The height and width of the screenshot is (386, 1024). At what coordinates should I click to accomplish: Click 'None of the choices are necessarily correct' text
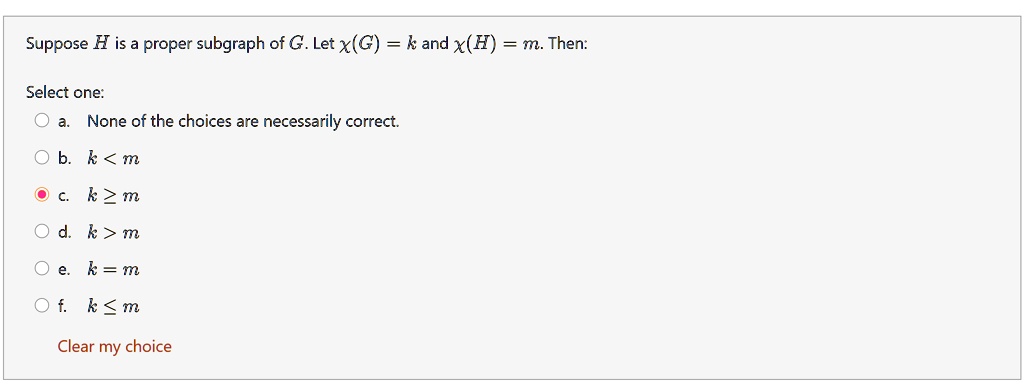[243, 121]
